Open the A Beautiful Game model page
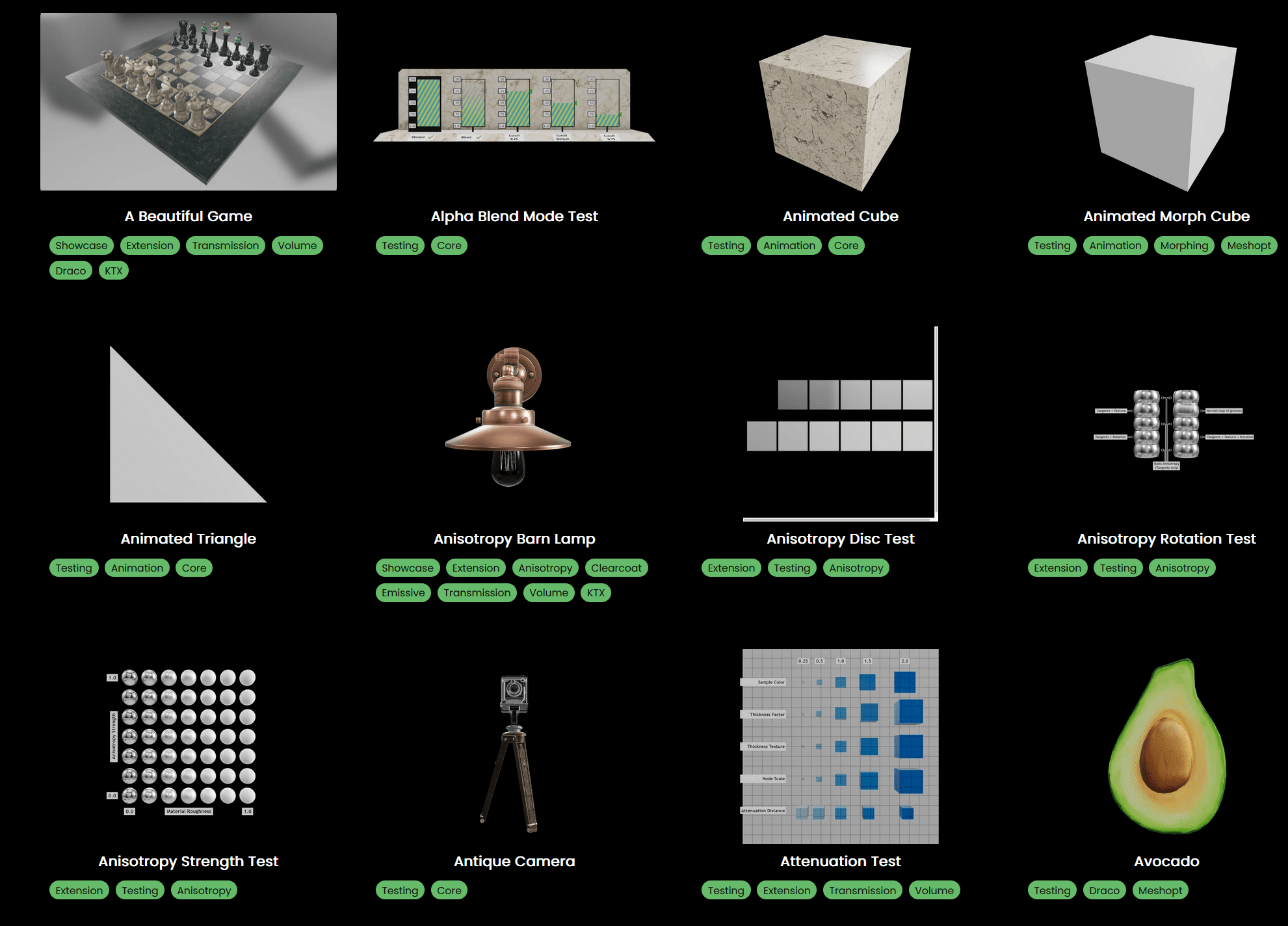 tap(189, 216)
